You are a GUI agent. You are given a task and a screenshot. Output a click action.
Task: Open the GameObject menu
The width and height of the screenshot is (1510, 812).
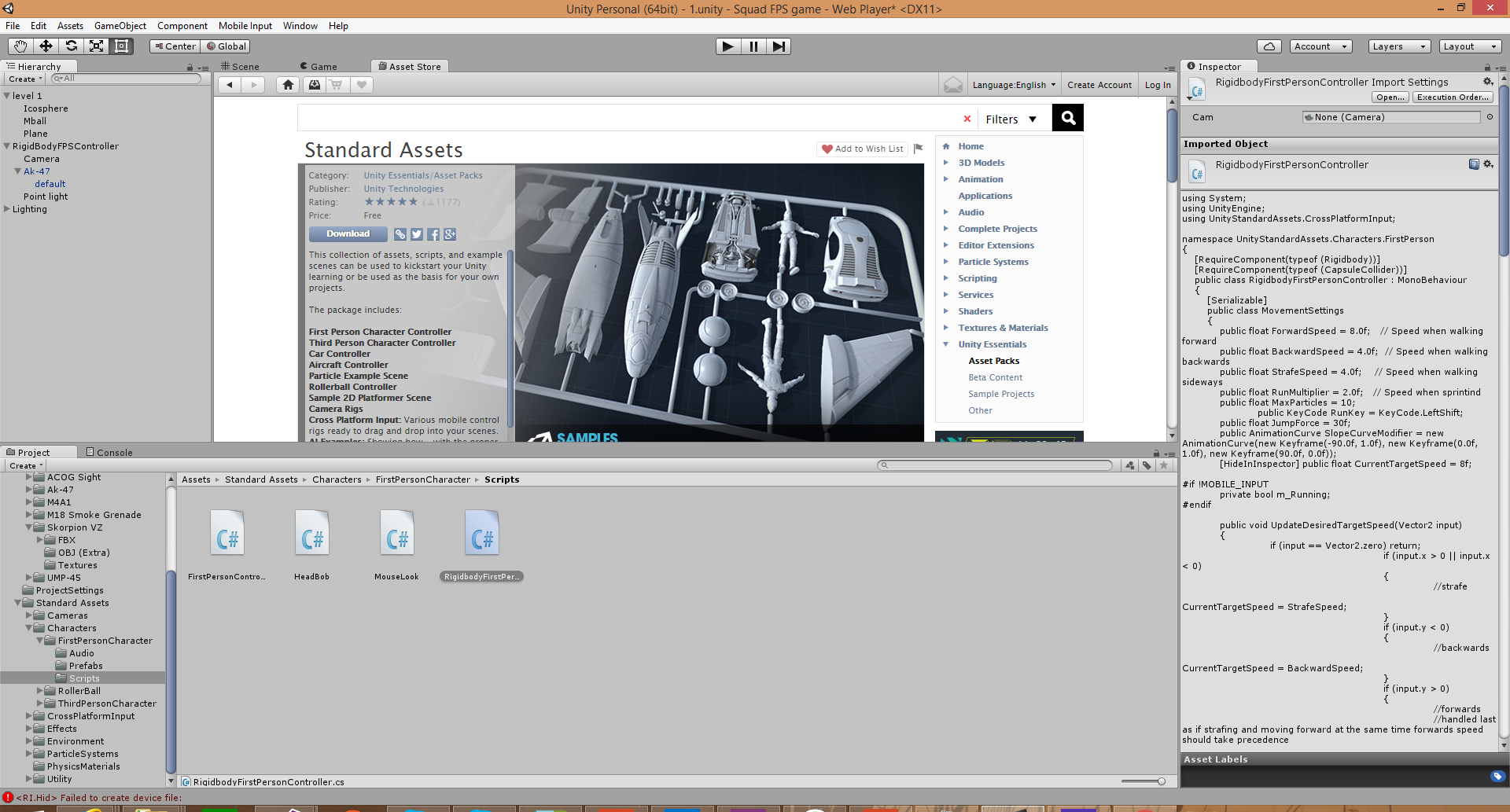[x=120, y=26]
